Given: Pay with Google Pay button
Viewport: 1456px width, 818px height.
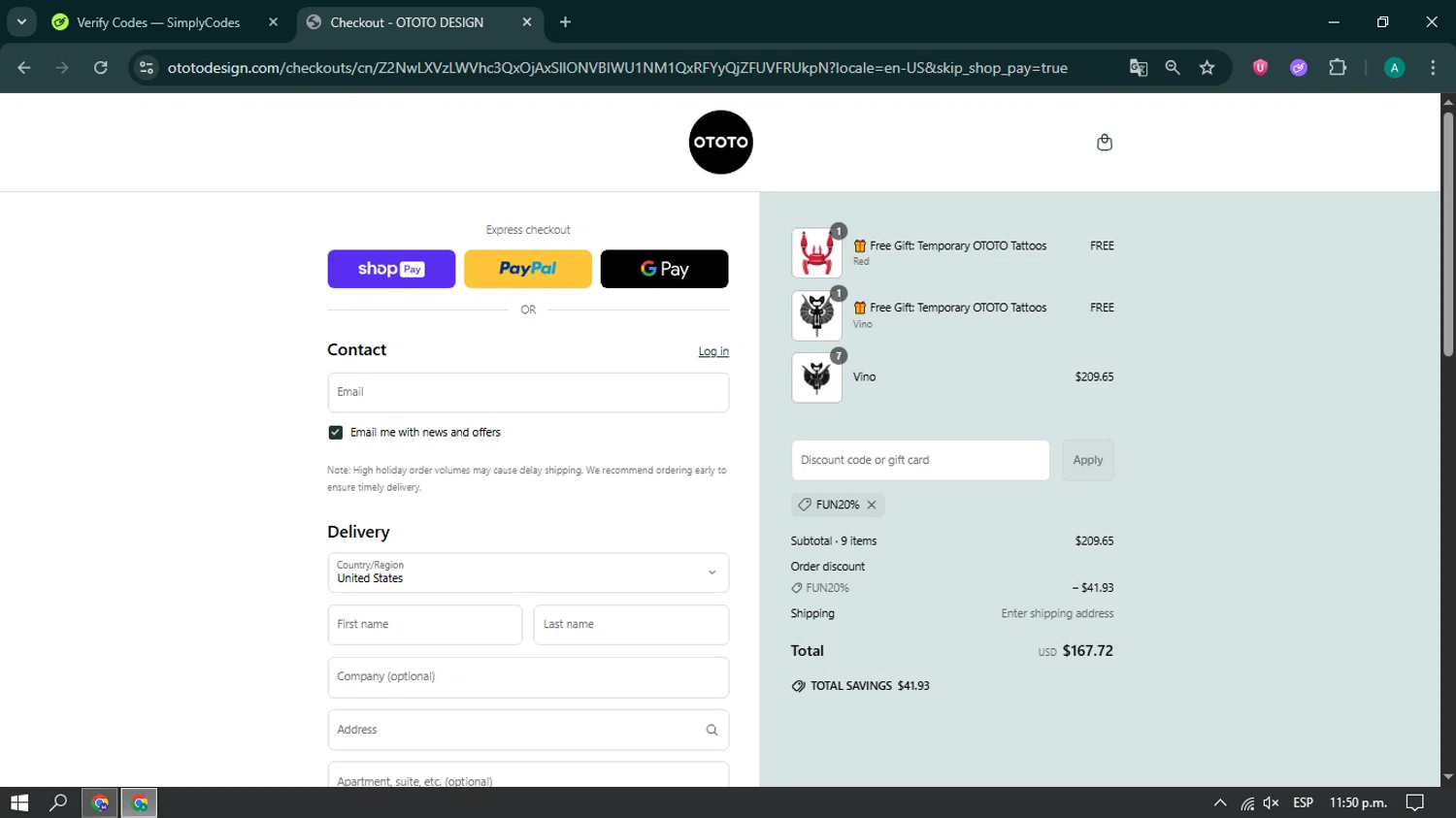Looking at the screenshot, I should [664, 269].
